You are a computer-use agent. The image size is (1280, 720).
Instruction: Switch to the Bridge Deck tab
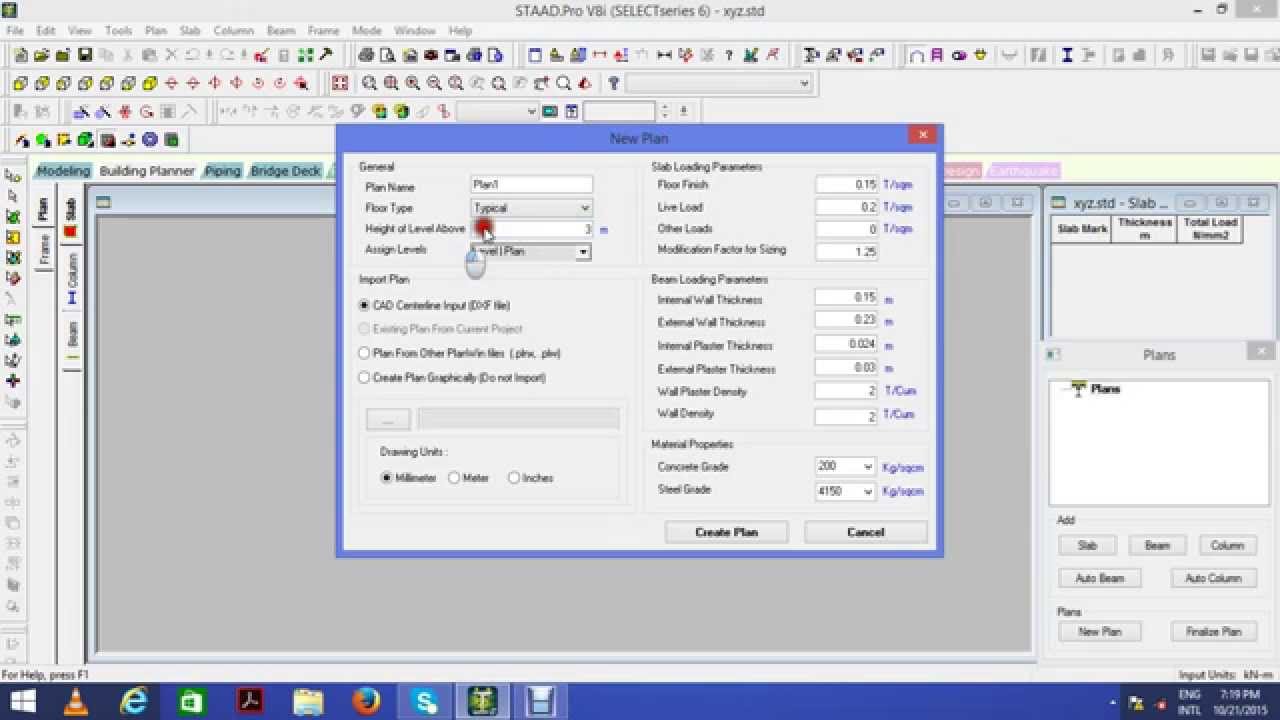[x=285, y=171]
